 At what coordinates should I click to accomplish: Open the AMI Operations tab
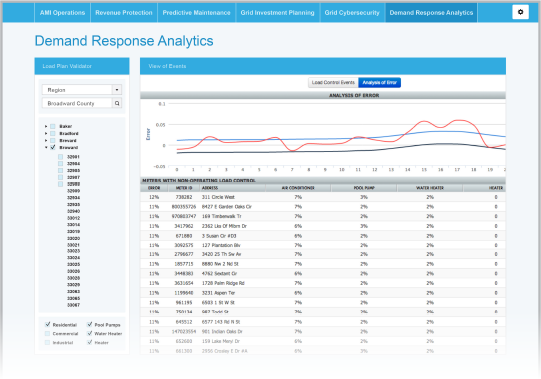point(62,13)
